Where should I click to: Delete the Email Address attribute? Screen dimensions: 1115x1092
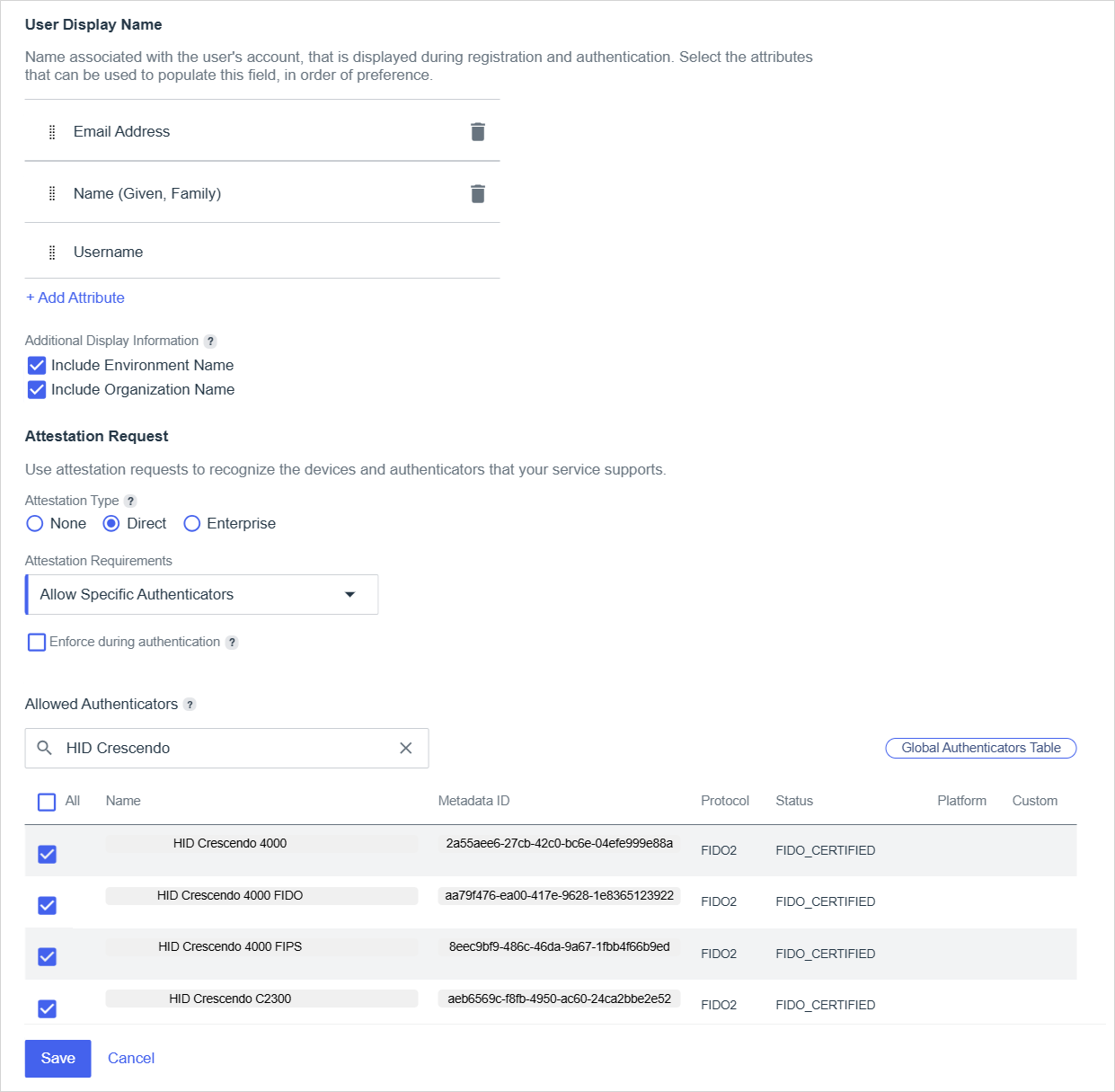pos(478,132)
